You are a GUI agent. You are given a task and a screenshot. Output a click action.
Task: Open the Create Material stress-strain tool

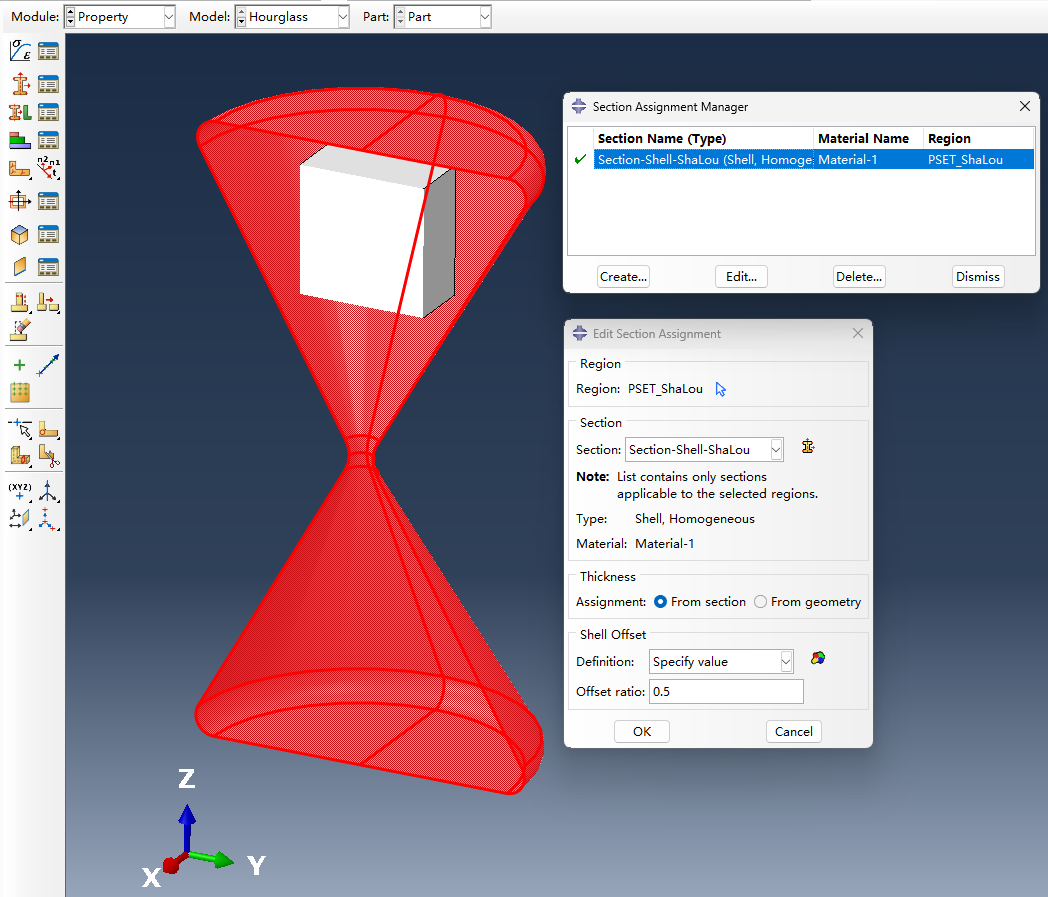[x=20, y=51]
